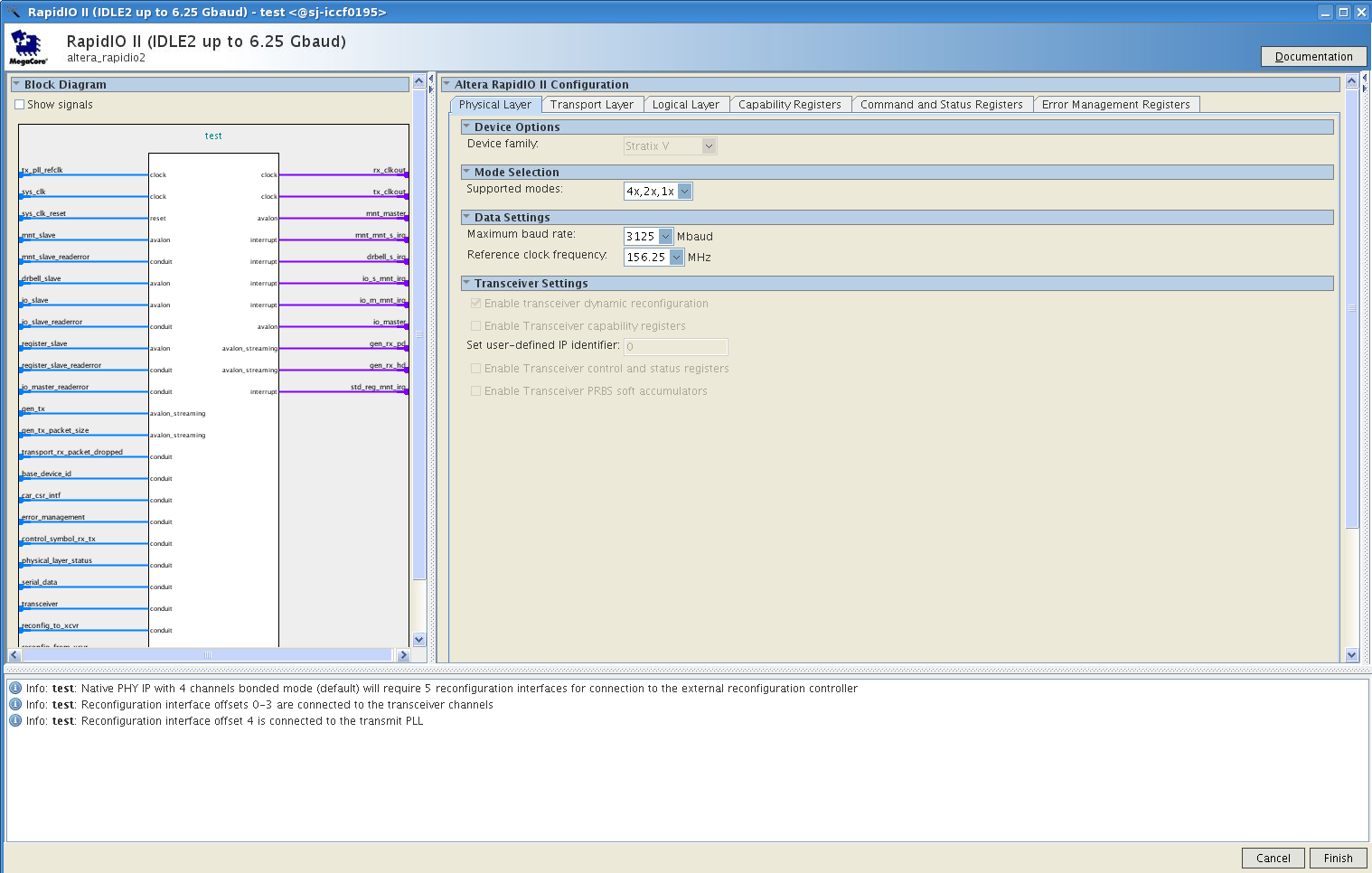Click the Documentation button
Viewport: 1372px width, 873px height.
click(x=1314, y=57)
